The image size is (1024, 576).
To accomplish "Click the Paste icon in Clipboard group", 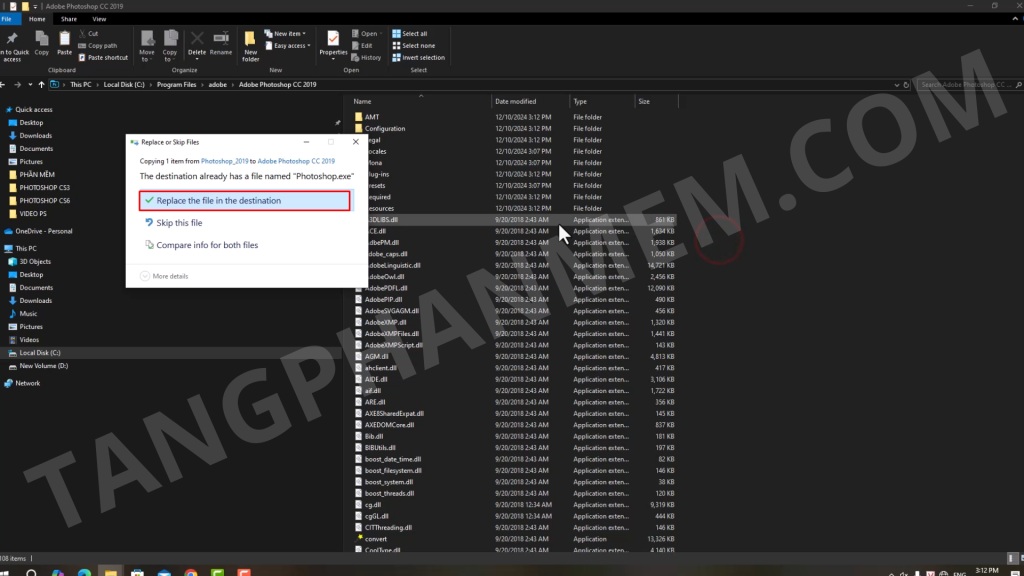I will (64, 43).
